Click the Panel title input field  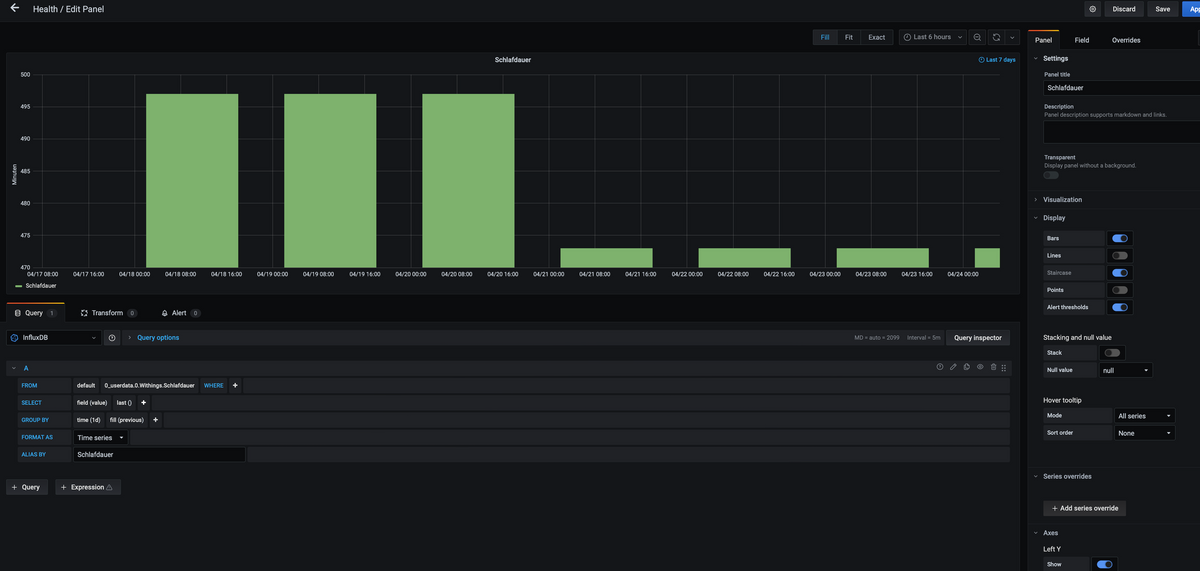[x=1121, y=88]
